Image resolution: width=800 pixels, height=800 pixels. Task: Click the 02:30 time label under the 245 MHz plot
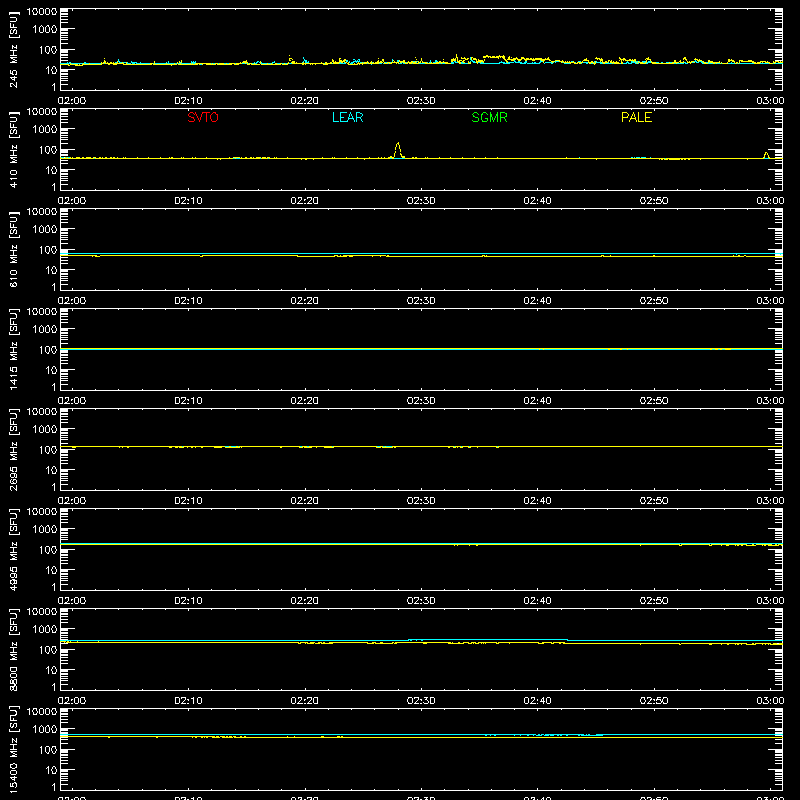[x=421, y=101]
